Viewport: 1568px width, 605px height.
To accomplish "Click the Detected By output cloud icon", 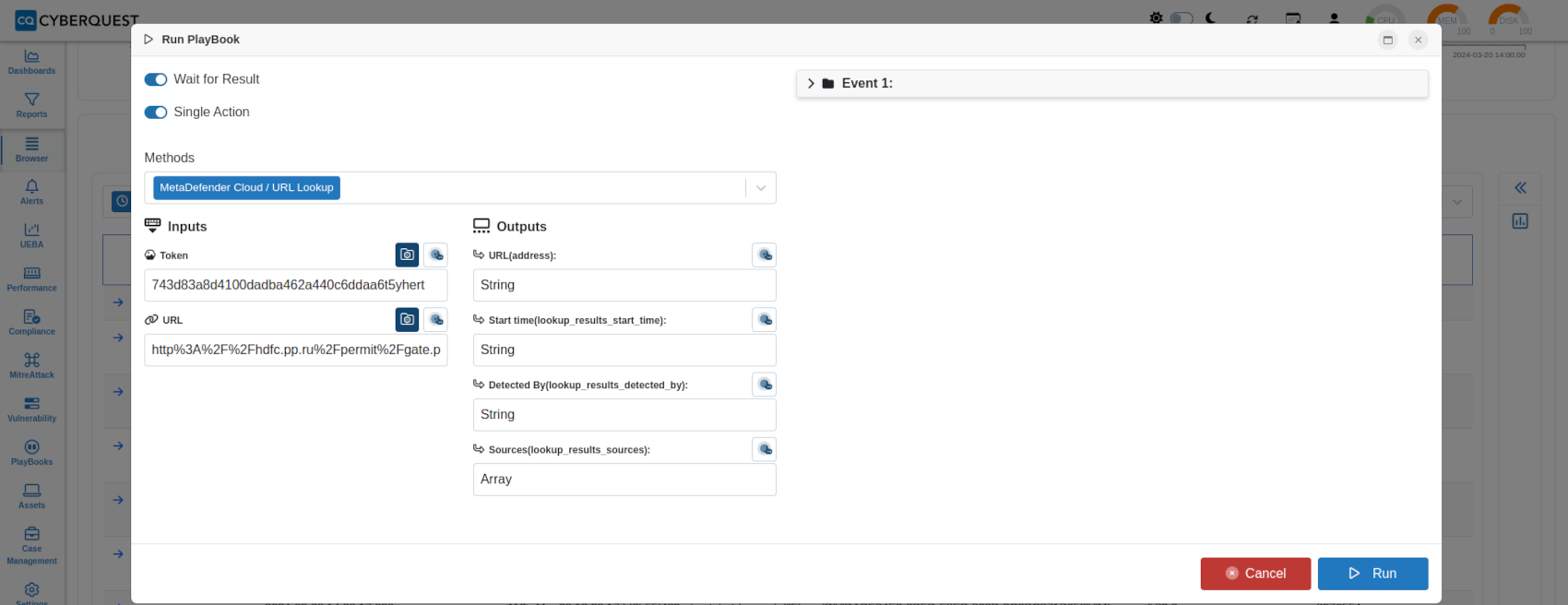I will pos(764,385).
